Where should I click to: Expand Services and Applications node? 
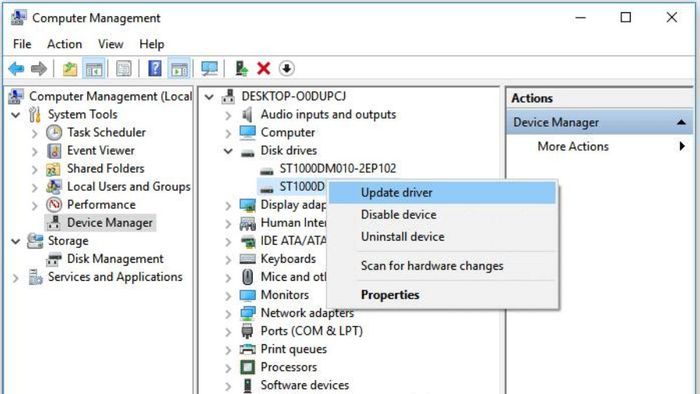click(x=16, y=278)
